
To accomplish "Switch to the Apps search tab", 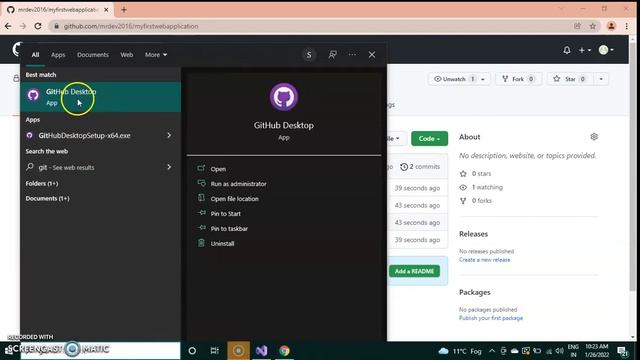I will pyautogui.click(x=58, y=55).
